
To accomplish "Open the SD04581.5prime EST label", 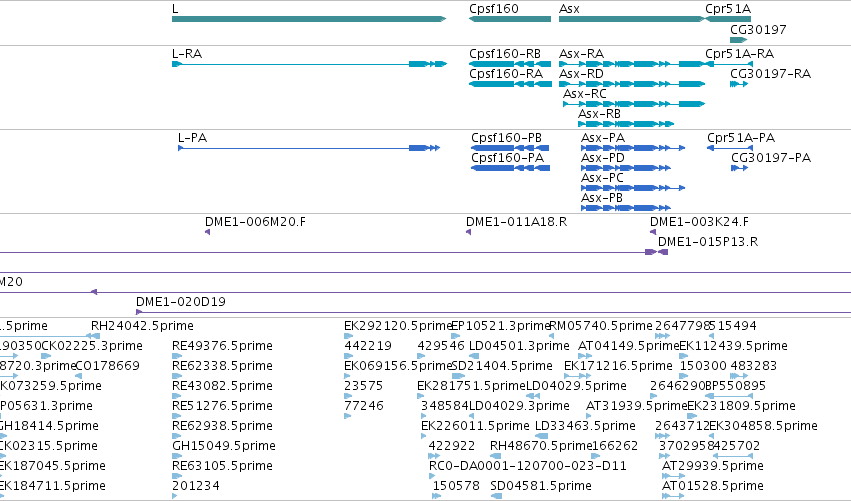I will [541, 486].
